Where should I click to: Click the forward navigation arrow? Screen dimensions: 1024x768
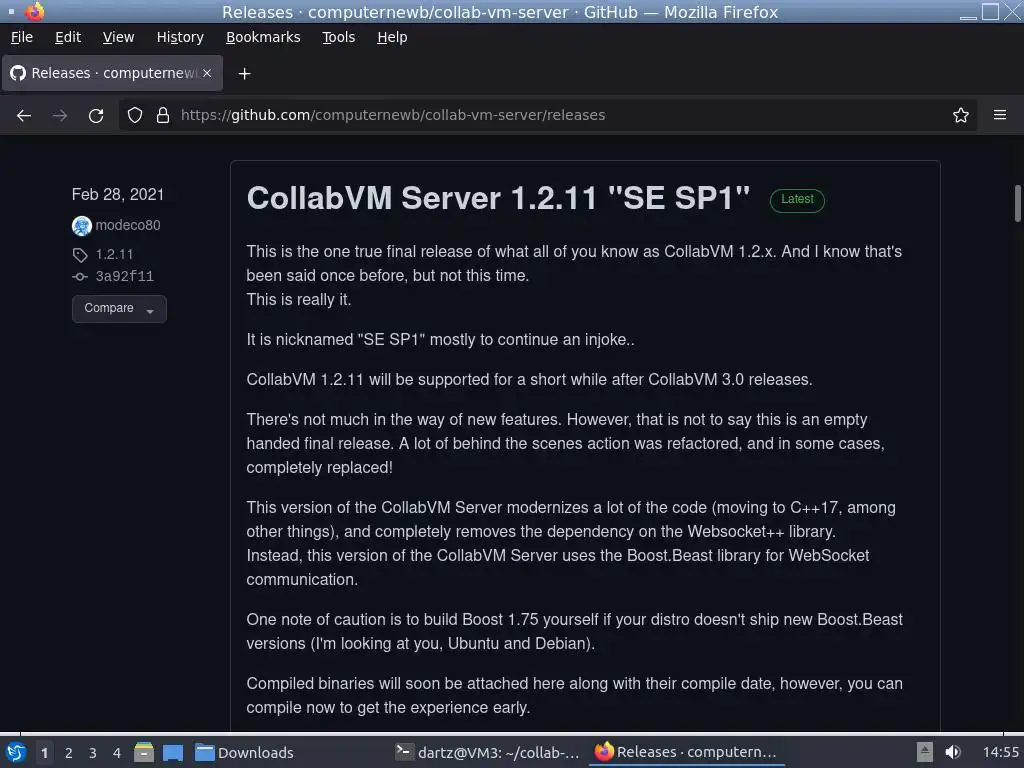[60, 116]
